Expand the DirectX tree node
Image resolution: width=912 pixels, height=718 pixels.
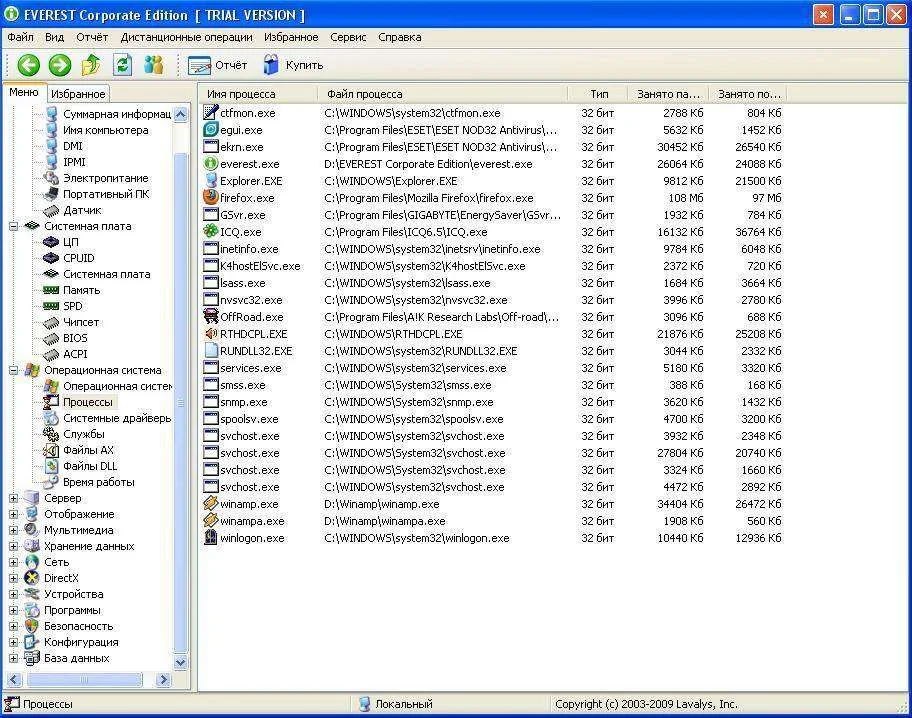click(13, 578)
